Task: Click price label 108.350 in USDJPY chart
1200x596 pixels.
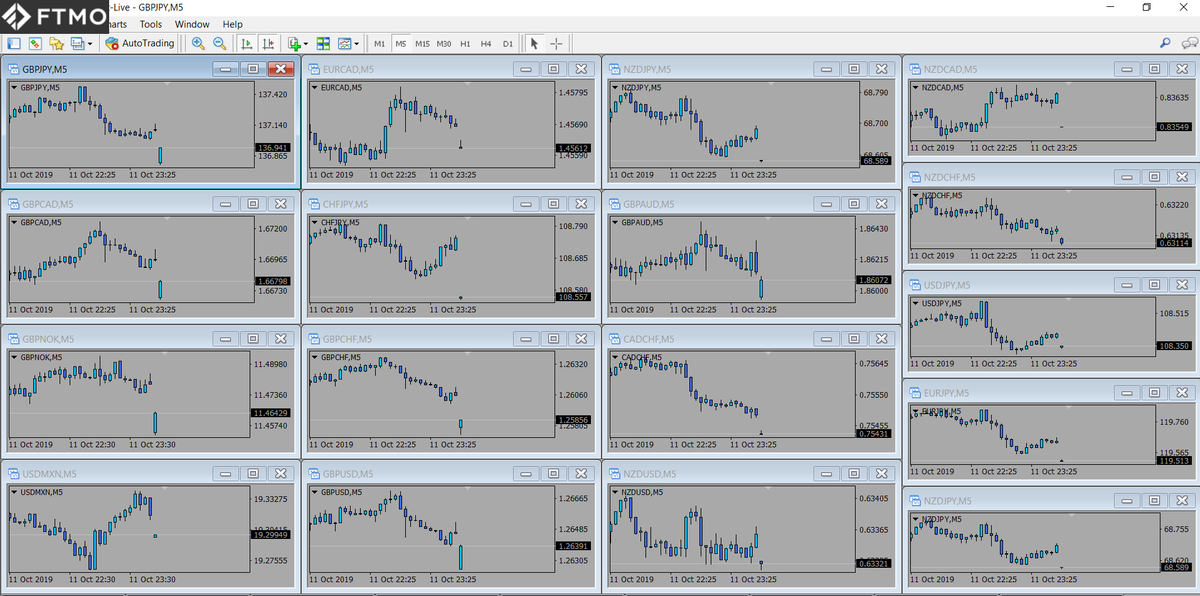Action: 1174,346
